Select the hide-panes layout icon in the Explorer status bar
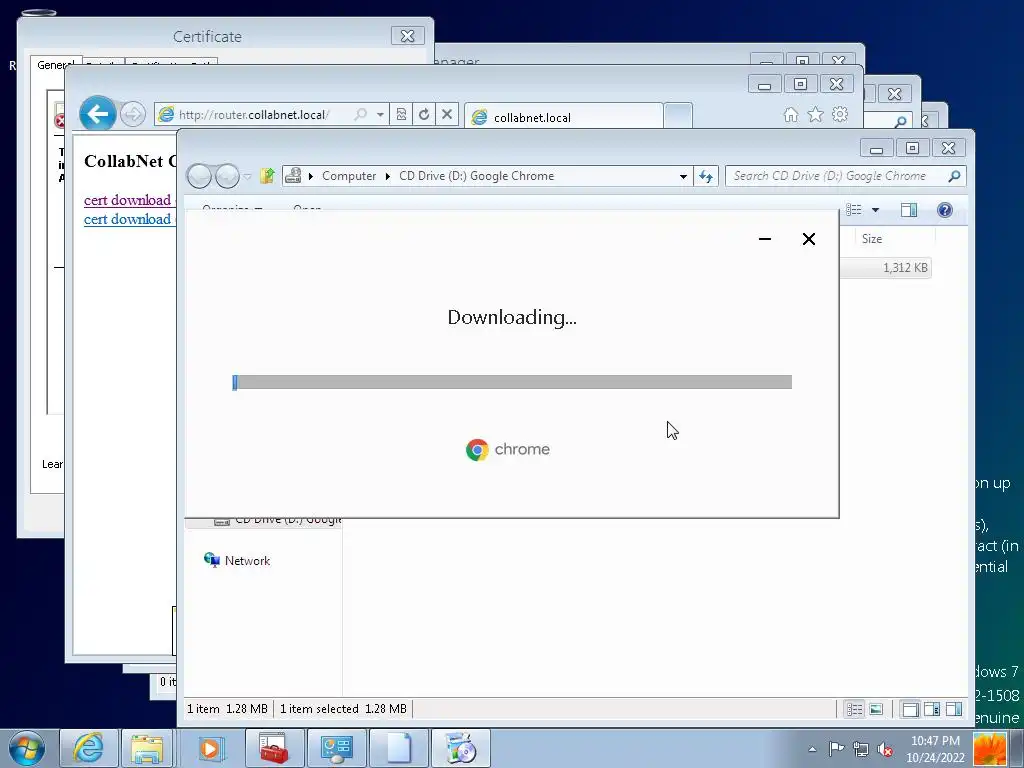 [910, 709]
